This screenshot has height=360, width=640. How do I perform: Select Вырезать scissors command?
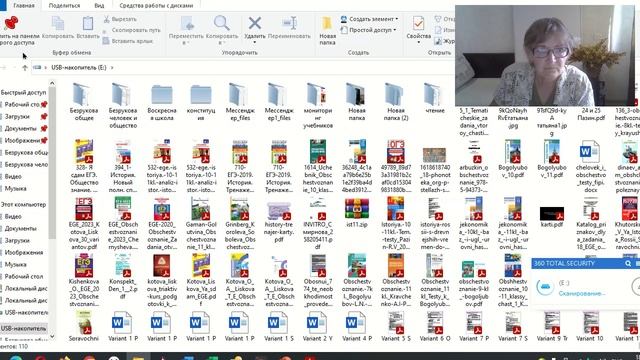pyautogui.click(x=120, y=19)
